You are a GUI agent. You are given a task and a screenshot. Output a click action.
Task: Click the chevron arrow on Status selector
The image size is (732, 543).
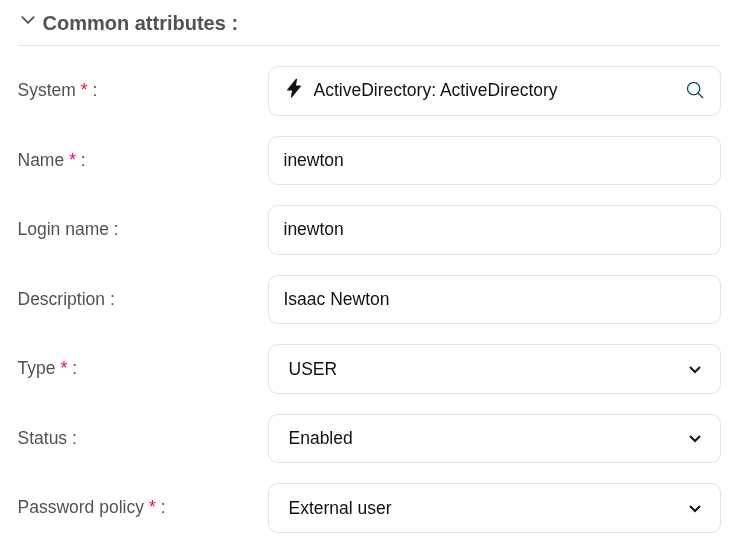[x=695, y=439]
